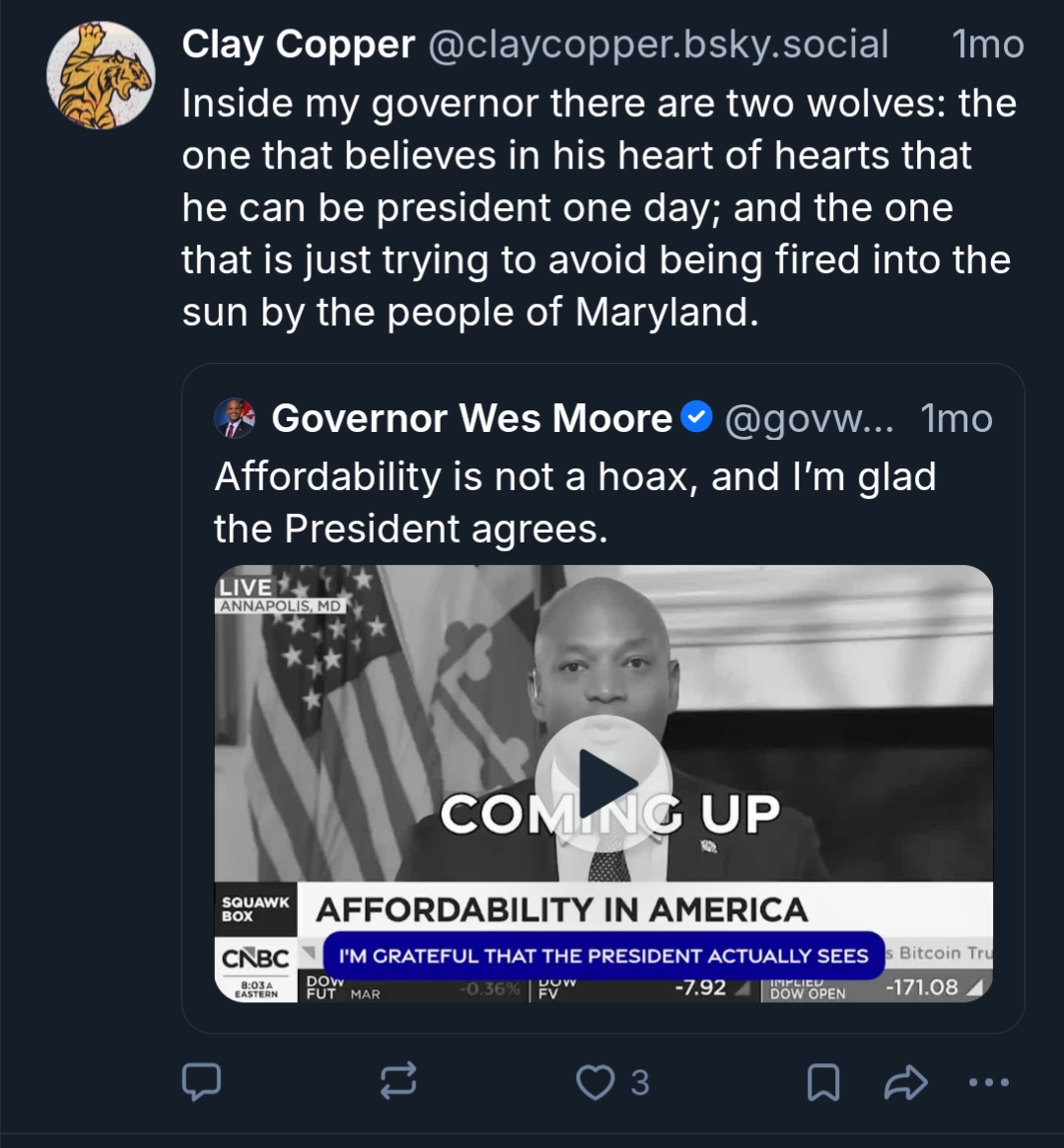Viewport: 1064px width, 1148px height.
Task: Open Clay Copper's profile name link
Action: point(298,44)
